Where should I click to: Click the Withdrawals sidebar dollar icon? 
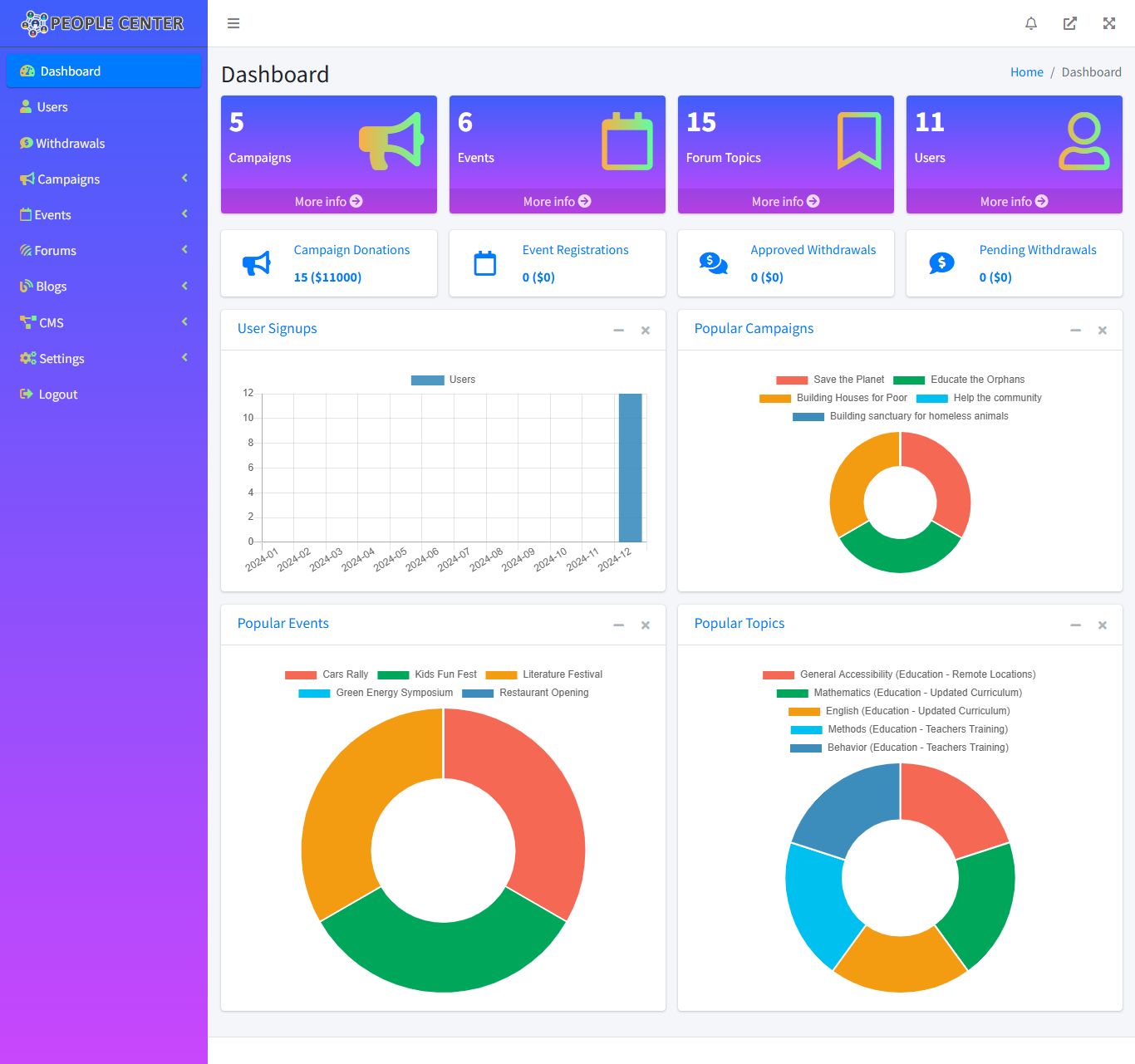(x=27, y=143)
